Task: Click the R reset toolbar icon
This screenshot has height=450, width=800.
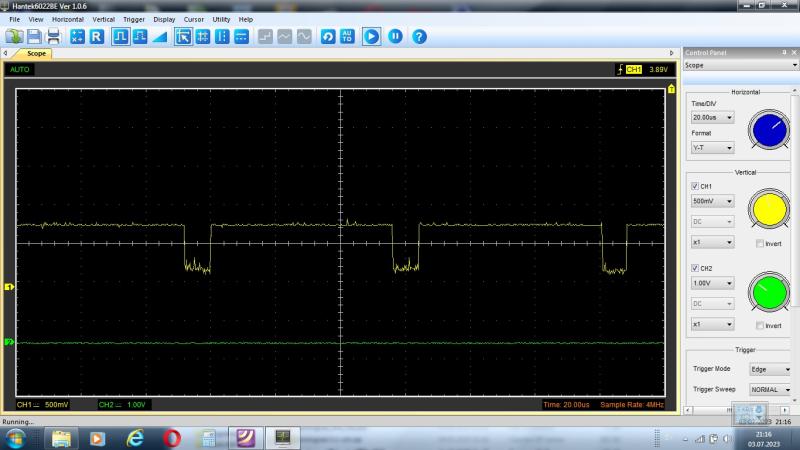Action: click(x=96, y=36)
